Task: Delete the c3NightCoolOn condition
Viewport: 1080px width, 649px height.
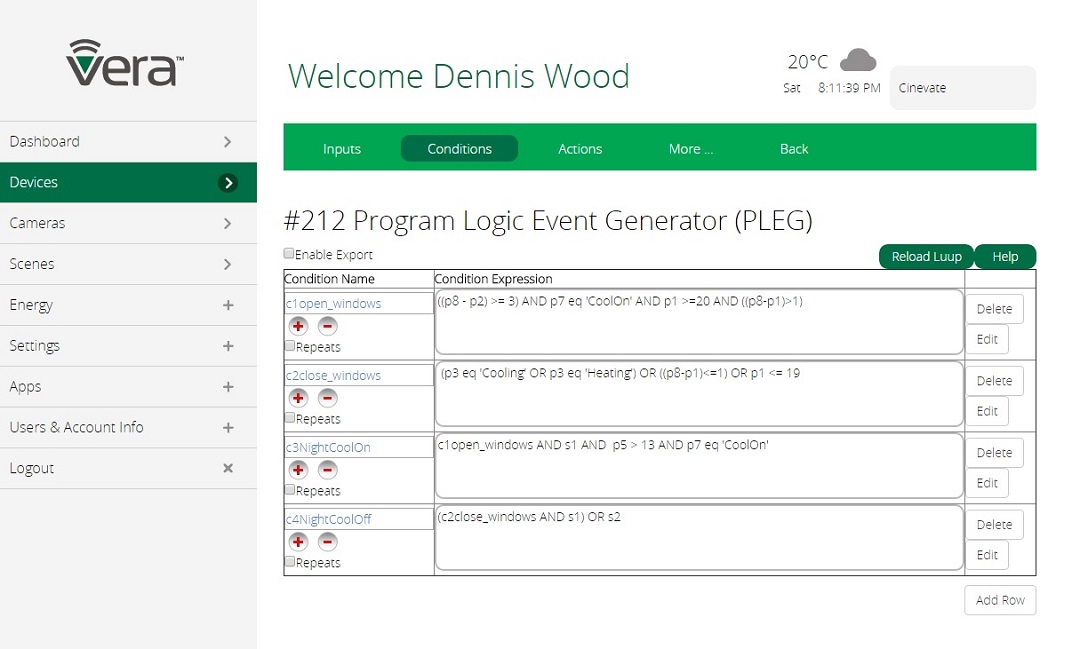Action: [994, 453]
